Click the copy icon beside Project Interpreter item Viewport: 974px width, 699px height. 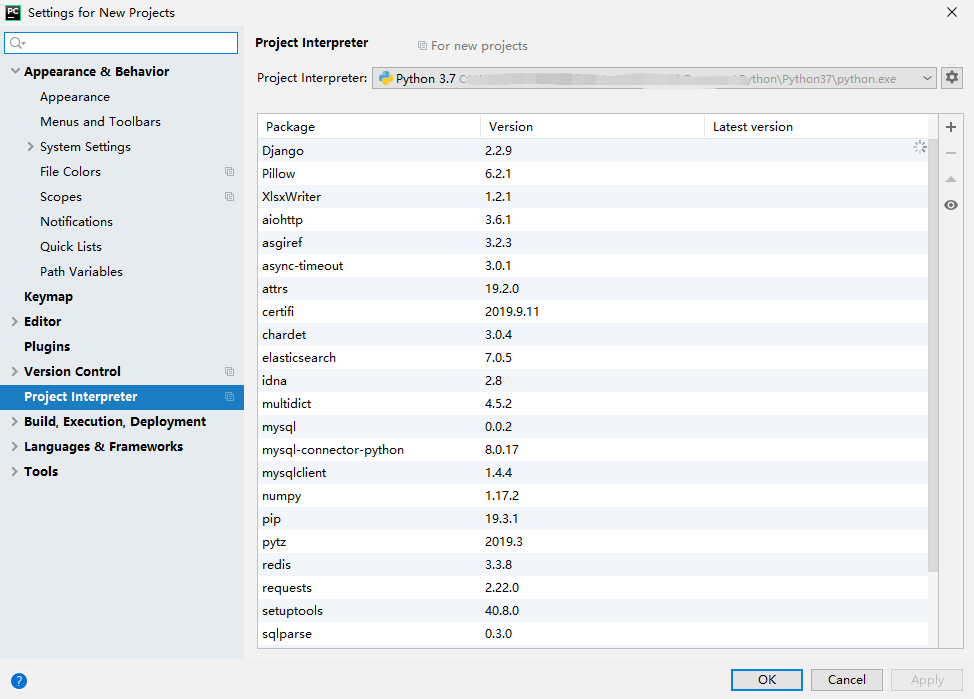tap(229, 396)
